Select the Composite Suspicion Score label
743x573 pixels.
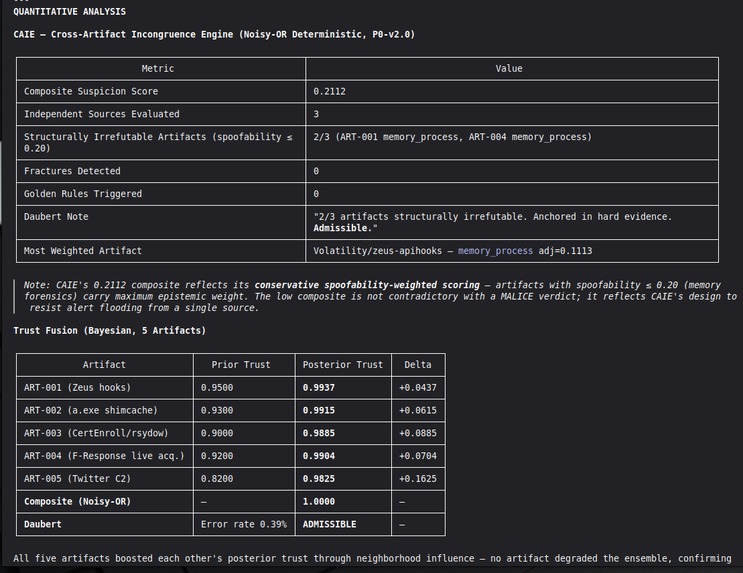pyautogui.click(x=91, y=91)
